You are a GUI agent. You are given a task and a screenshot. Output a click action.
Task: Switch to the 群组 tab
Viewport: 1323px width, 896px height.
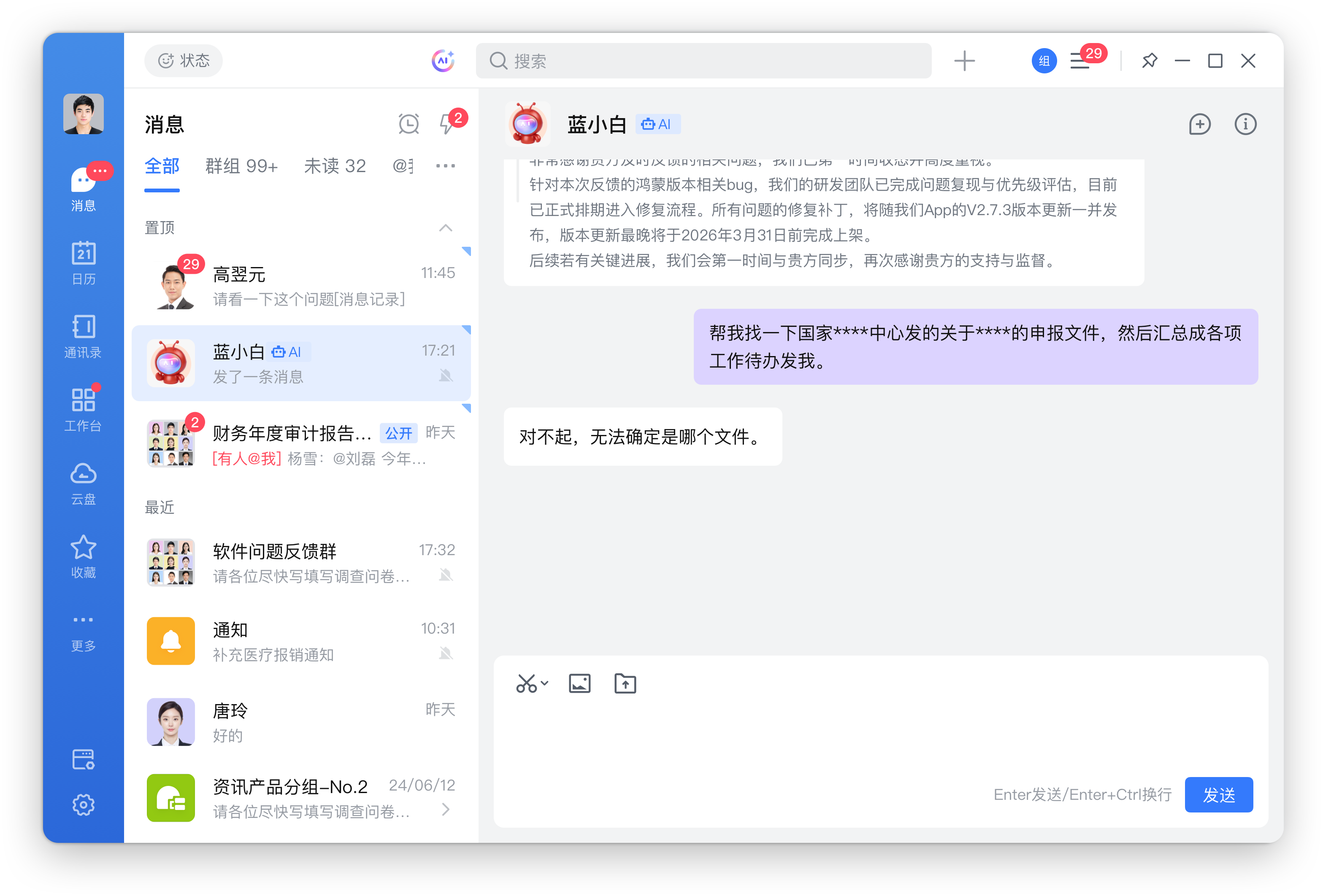[x=241, y=166]
